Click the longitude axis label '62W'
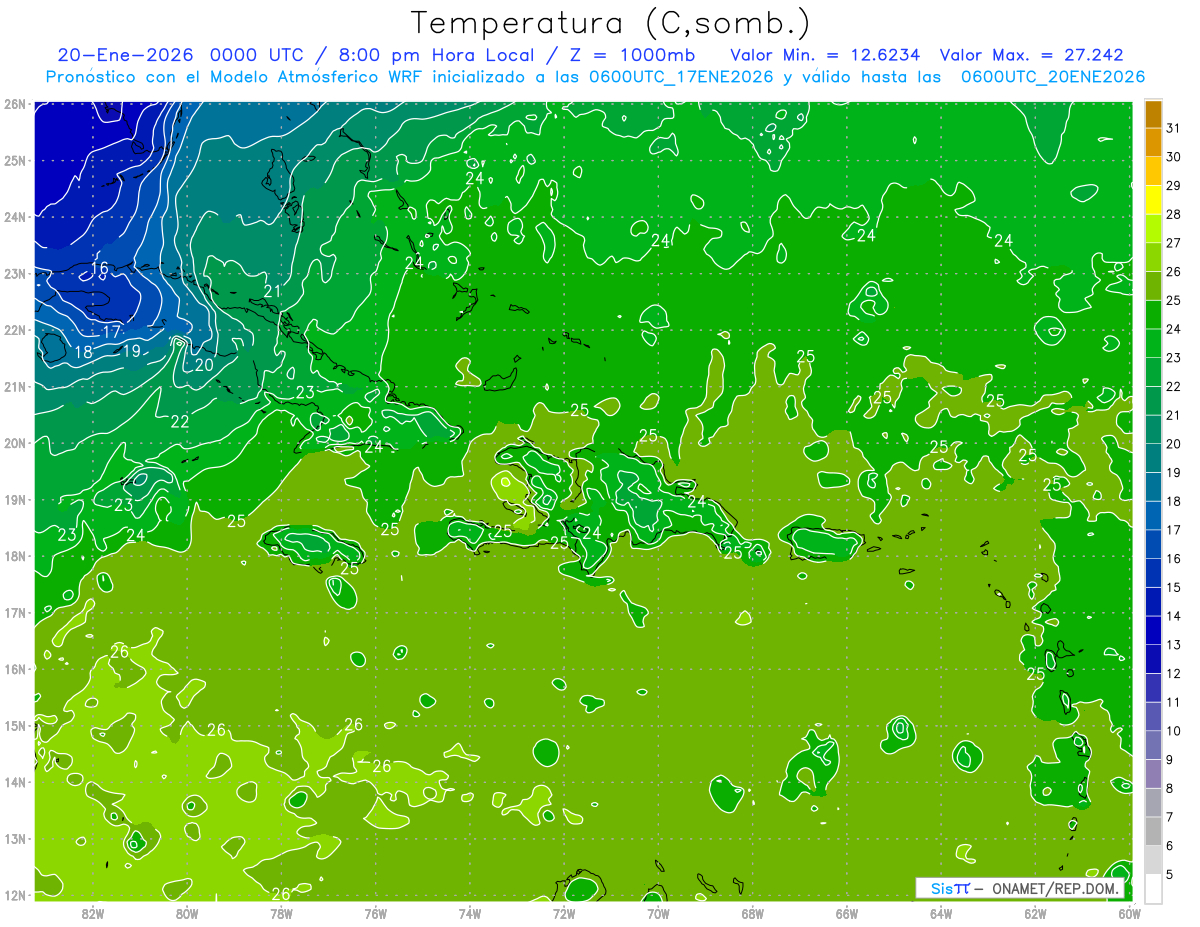This screenshot has width=1200, height=927. click(x=1035, y=913)
